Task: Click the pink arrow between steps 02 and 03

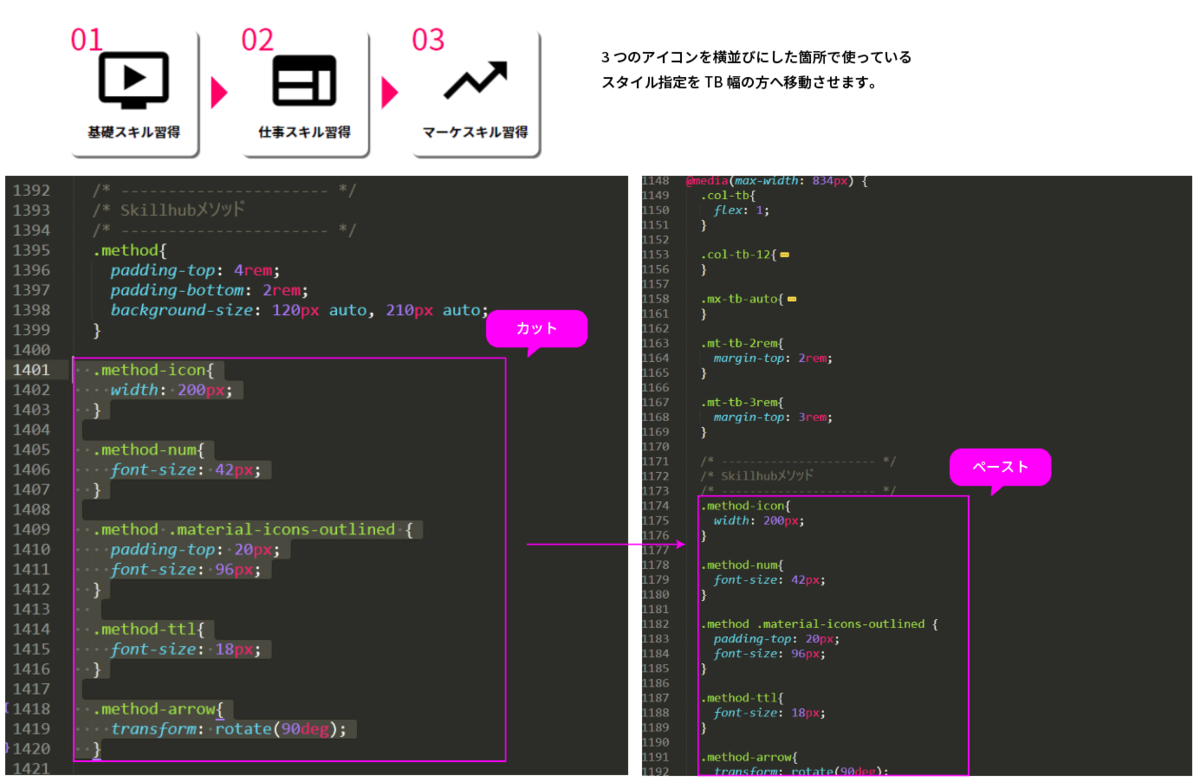Action: (390, 93)
